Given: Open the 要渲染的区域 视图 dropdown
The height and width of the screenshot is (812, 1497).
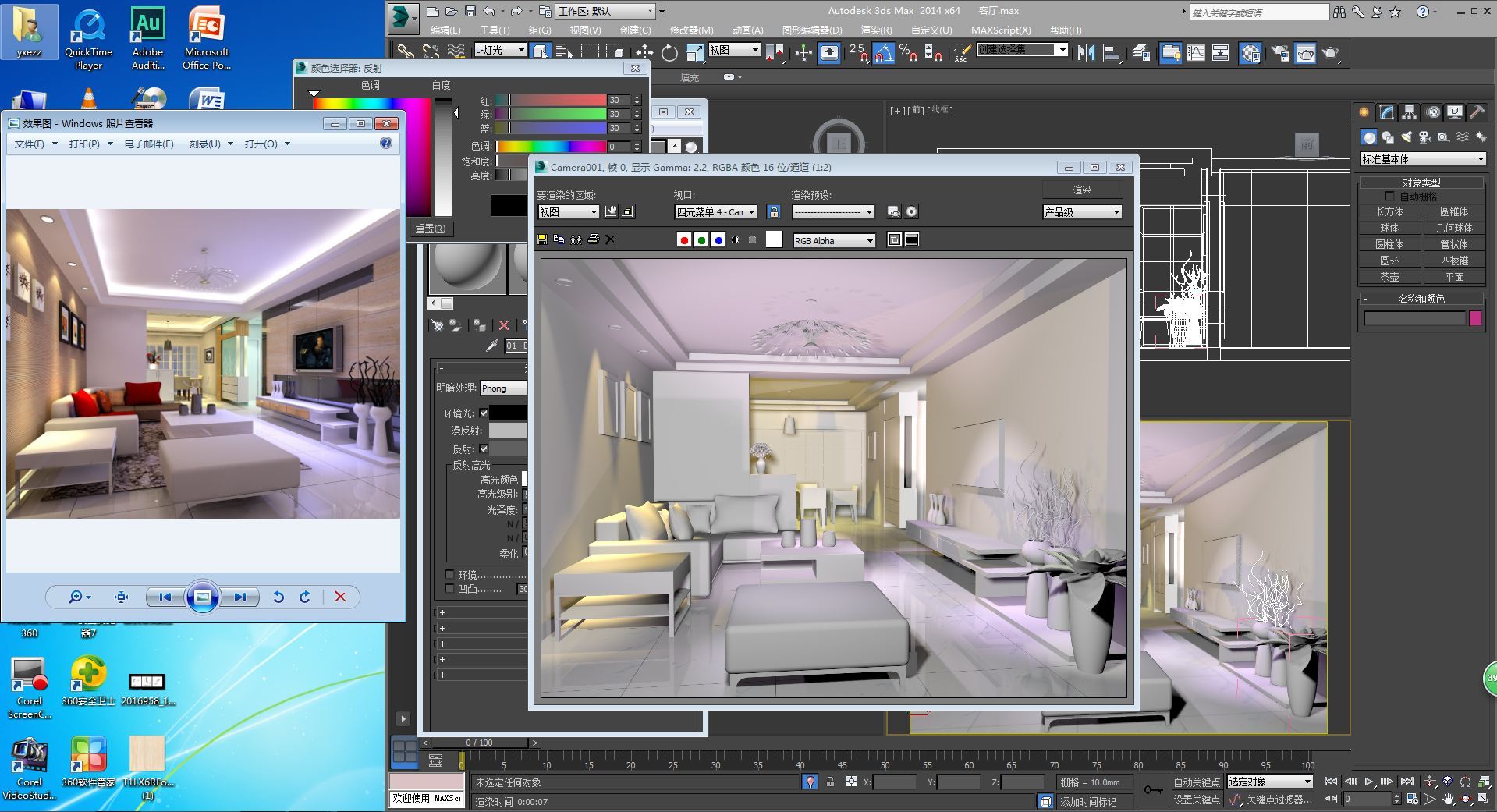Looking at the screenshot, I should (569, 212).
